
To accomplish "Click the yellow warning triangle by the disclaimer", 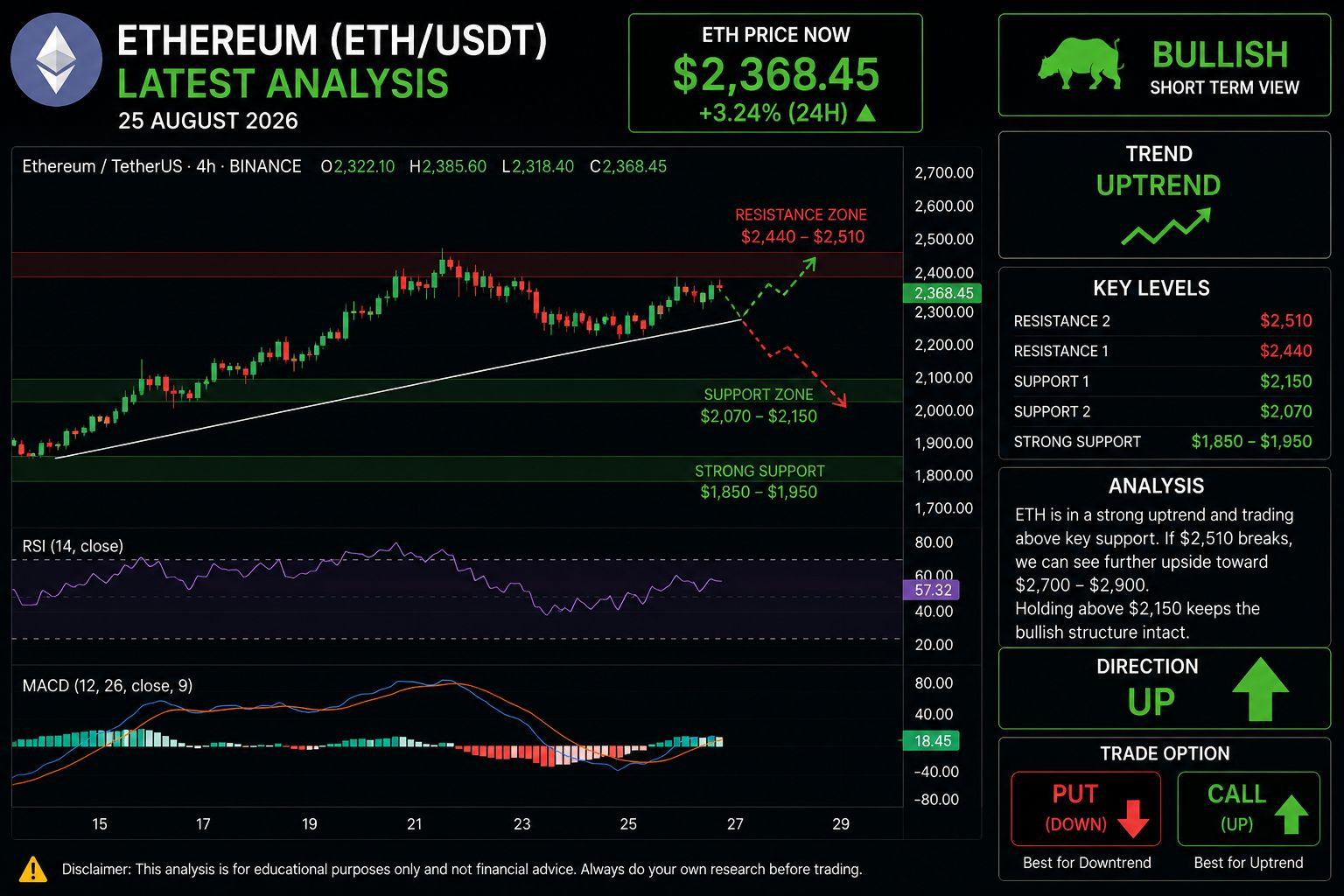I will [33, 869].
